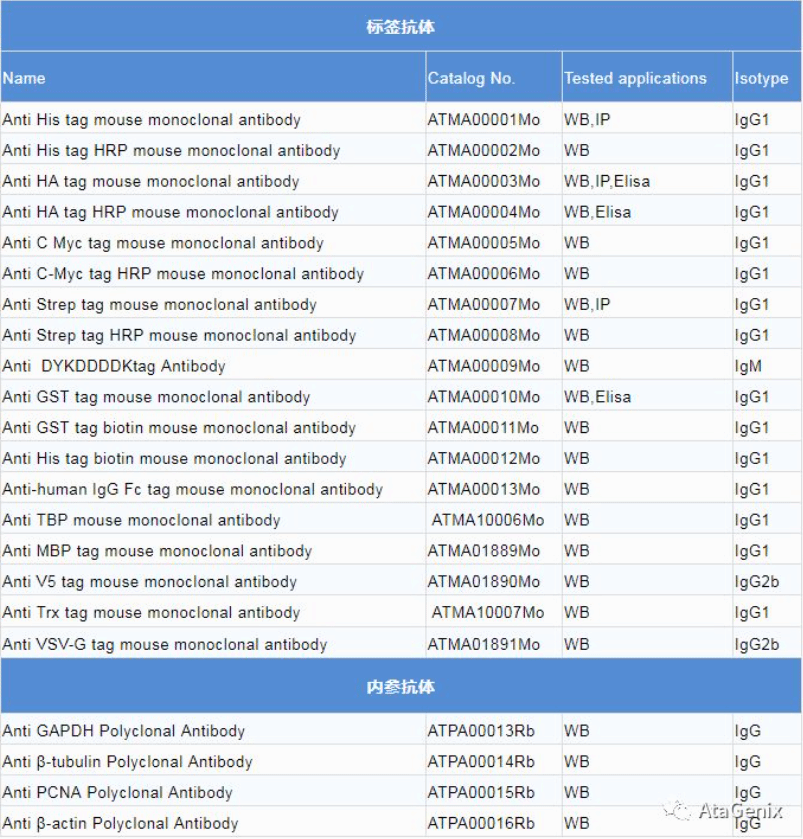Click 'Anti Strep tag mouse monoclonal antibody'
The image size is (803, 839).
pyautogui.click(x=159, y=304)
